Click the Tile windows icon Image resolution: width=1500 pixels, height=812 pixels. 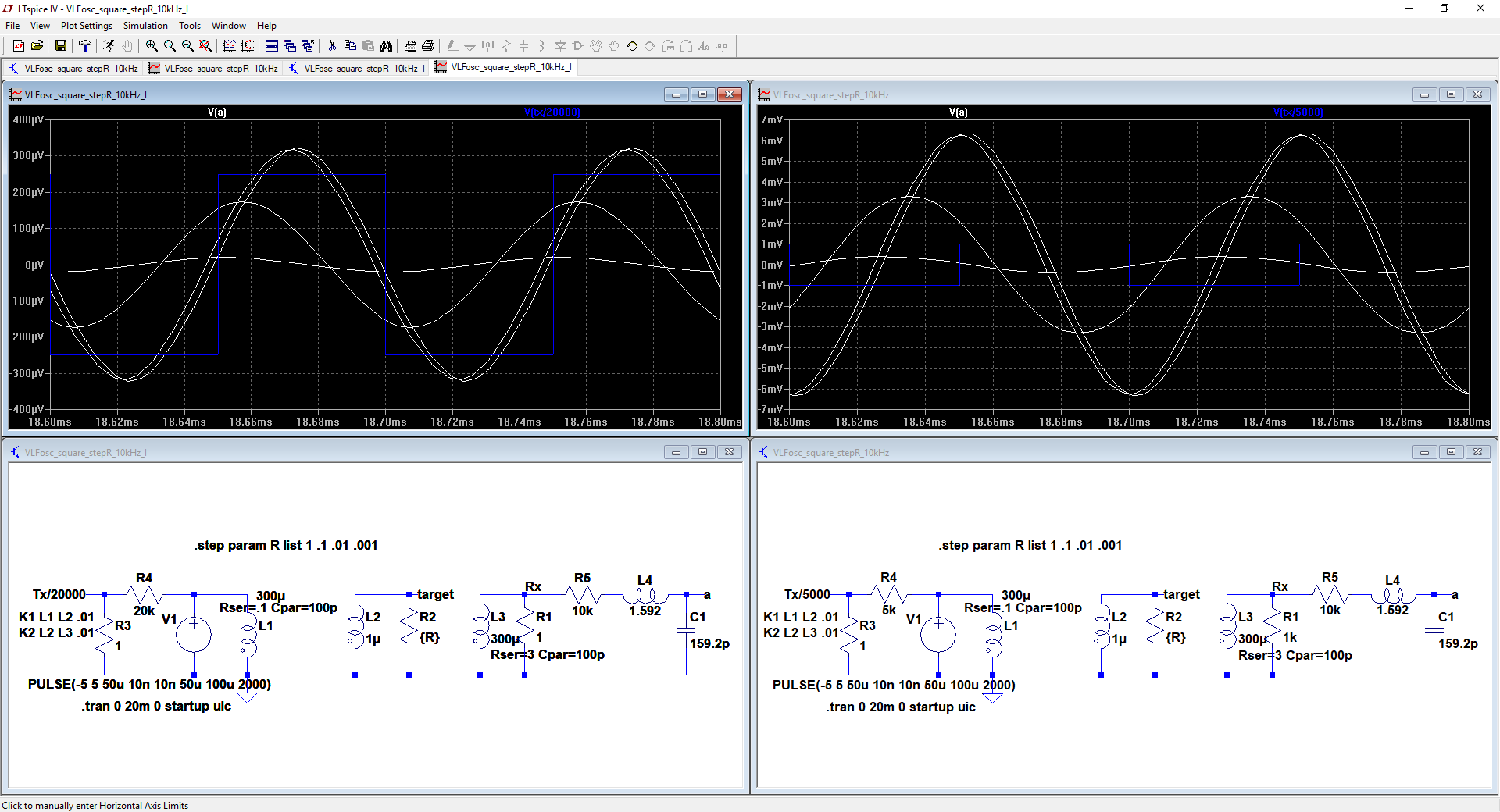point(272,46)
